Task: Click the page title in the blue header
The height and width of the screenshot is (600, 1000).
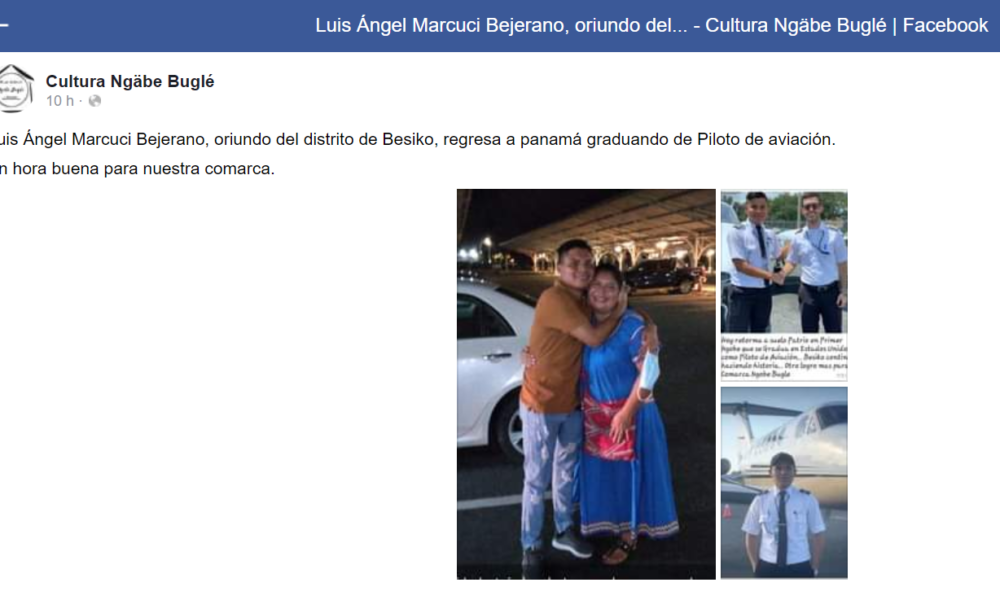Action: (651, 26)
